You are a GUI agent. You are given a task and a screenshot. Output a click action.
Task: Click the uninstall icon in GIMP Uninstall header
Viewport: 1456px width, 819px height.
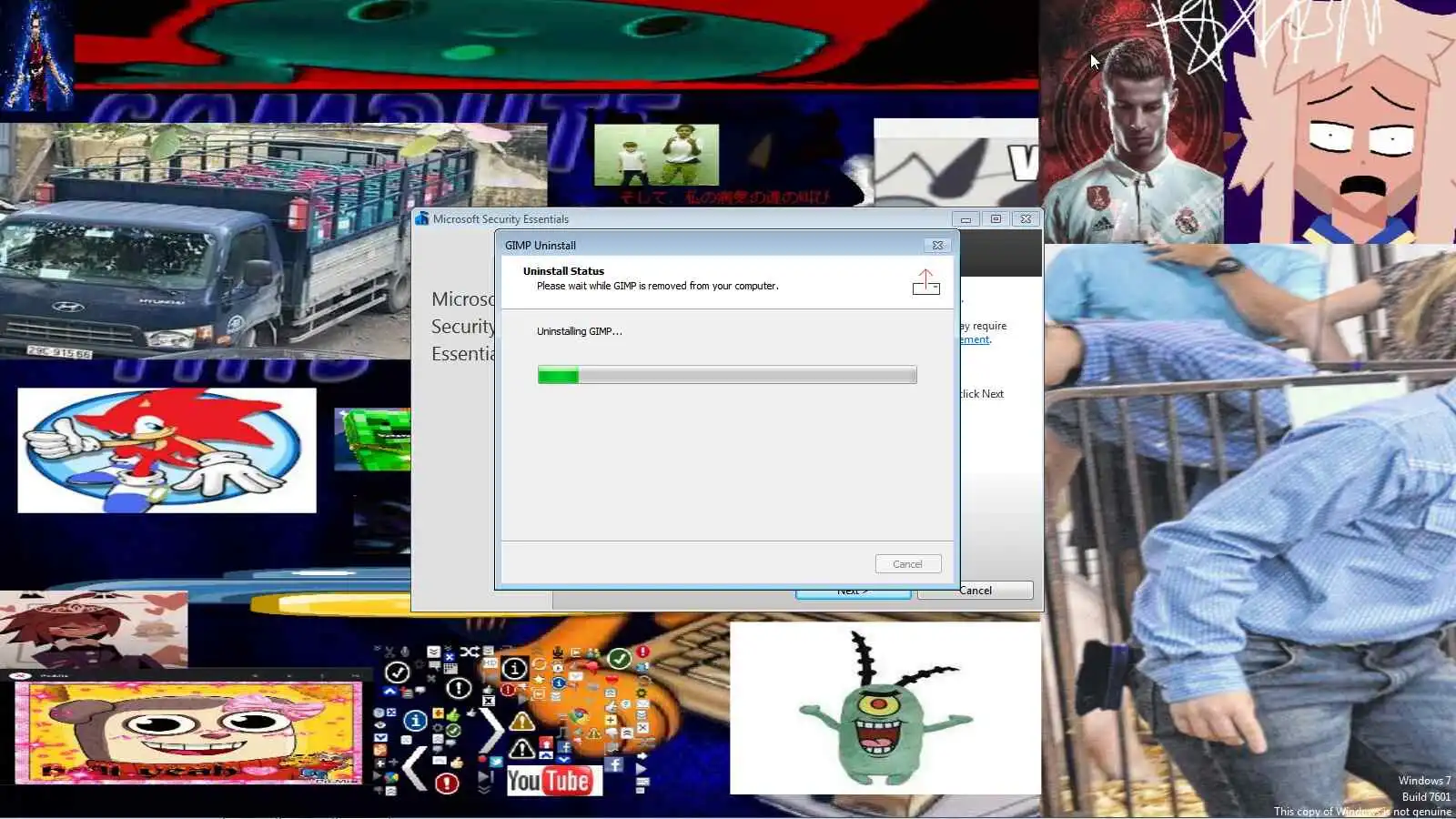pyautogui.click(x=925, y=282)
